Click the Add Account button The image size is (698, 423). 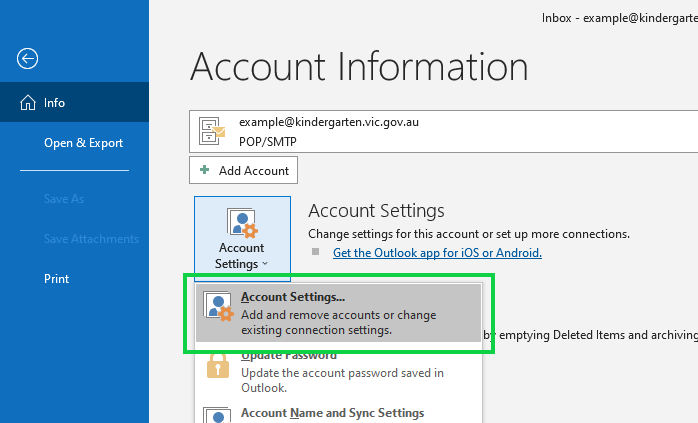pyautogui.click(x=243, y=170)
